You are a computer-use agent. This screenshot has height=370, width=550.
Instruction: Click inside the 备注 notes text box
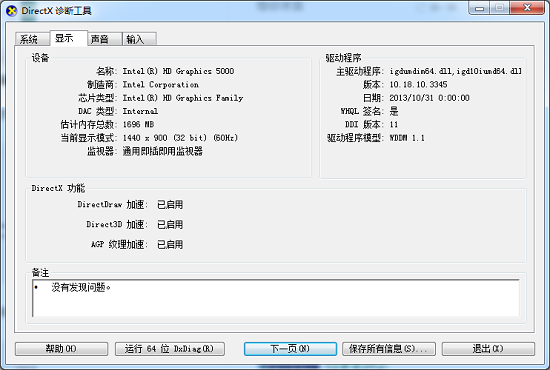(x=276, y=298)
